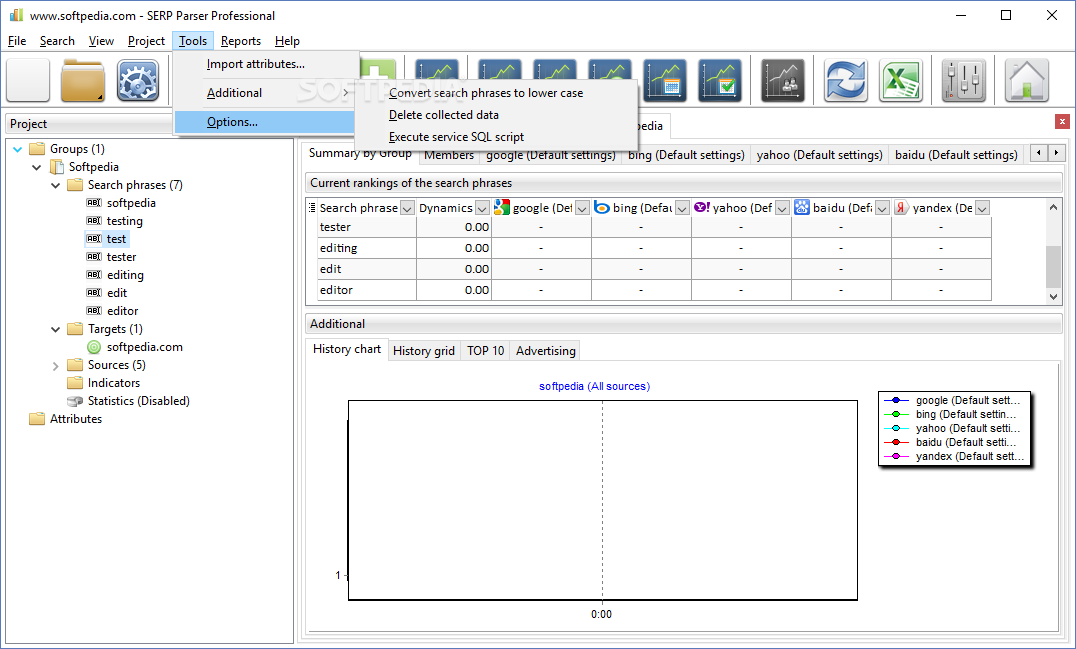Open the bing column filter dropdown

pos(682,208)
